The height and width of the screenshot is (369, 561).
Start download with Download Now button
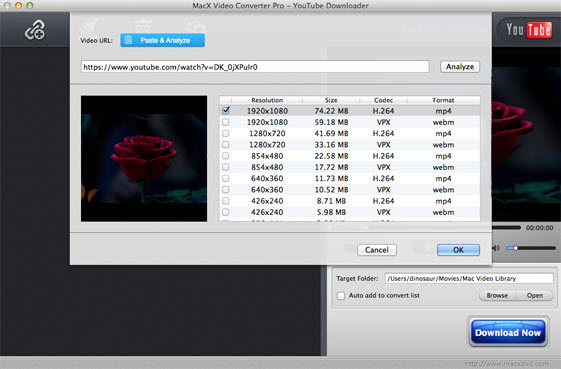point(508,332)
